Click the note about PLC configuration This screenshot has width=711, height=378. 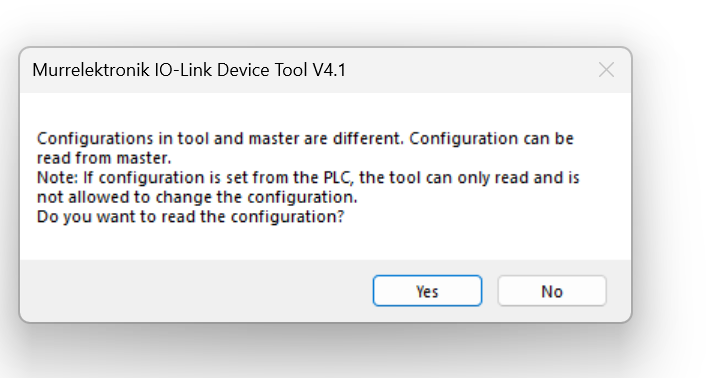(308, 187)
